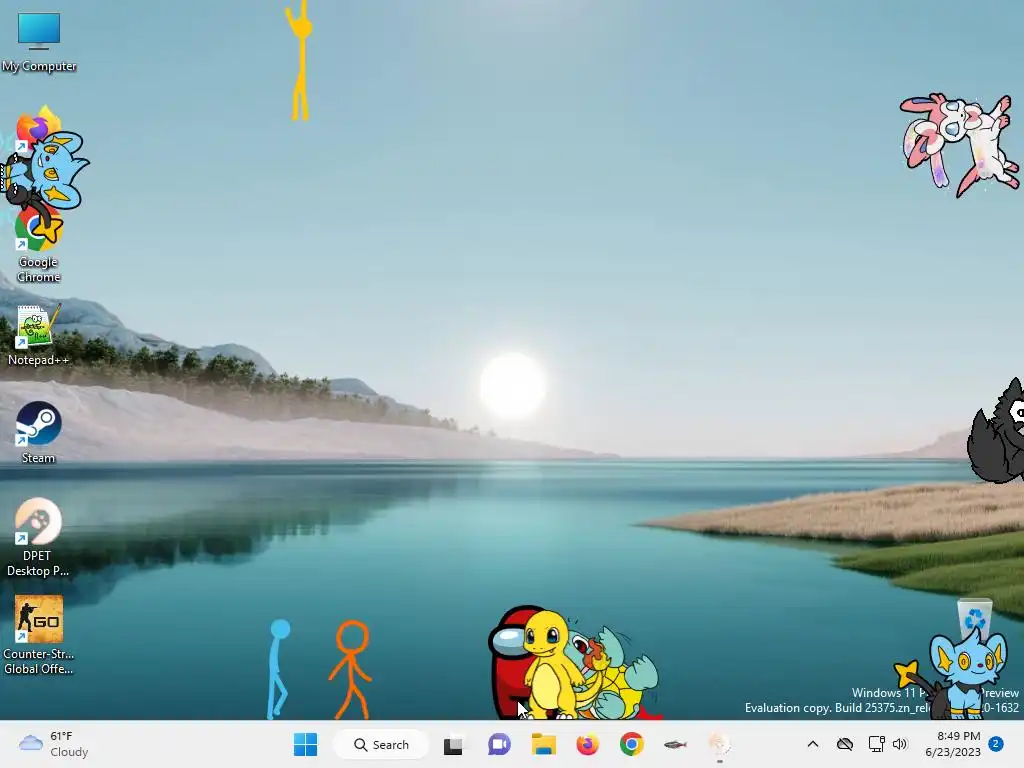Image resolution: width=1024 pixels, height=768 pixels.
Task: Open the network status tray icon
Action: (876, 744)
